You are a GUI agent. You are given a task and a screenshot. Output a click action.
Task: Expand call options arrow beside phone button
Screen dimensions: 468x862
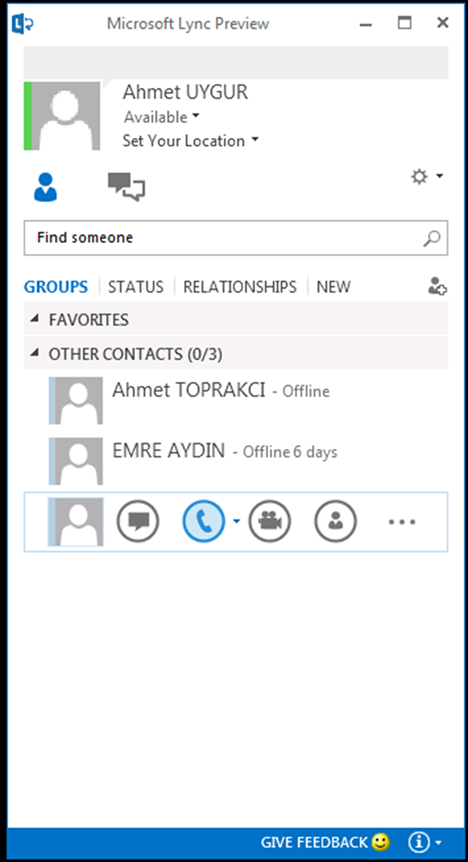coord(236,521)
